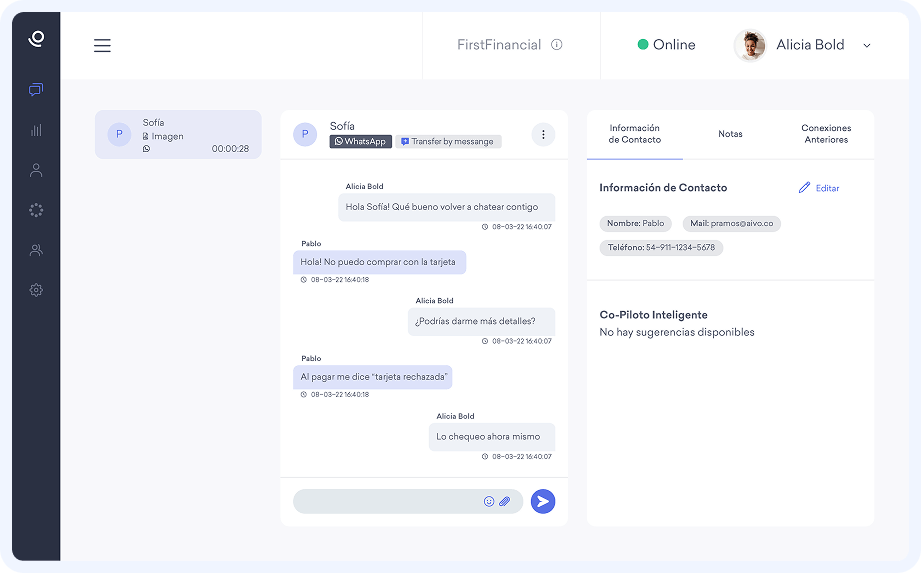Screen dimensions: 921x573
Task: Open the chat three-dot options menu
Action: click(x=543, y=134)
